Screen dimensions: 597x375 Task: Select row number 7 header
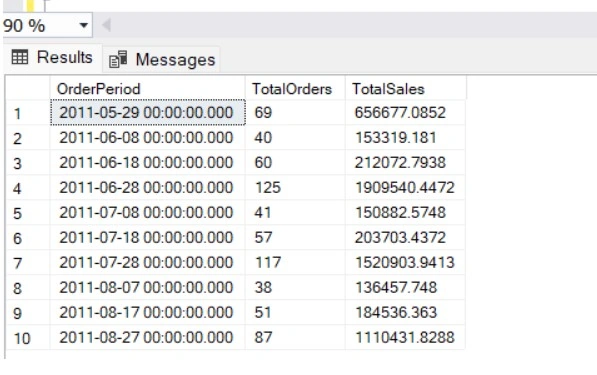28,263
